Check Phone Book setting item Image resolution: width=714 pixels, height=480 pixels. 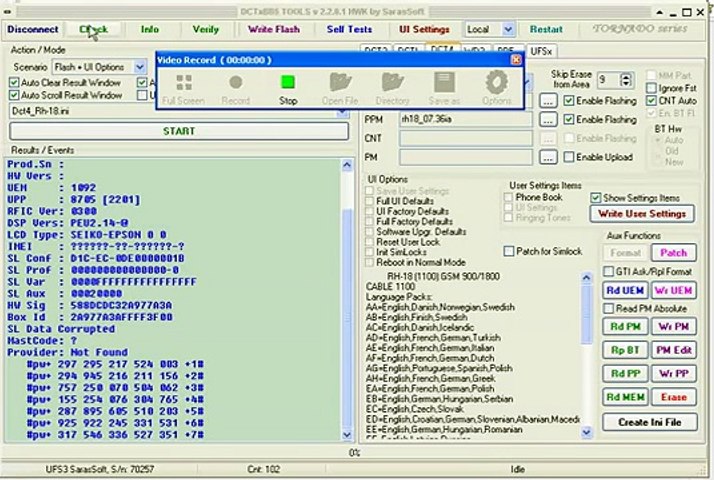click(x=509, y=197)
